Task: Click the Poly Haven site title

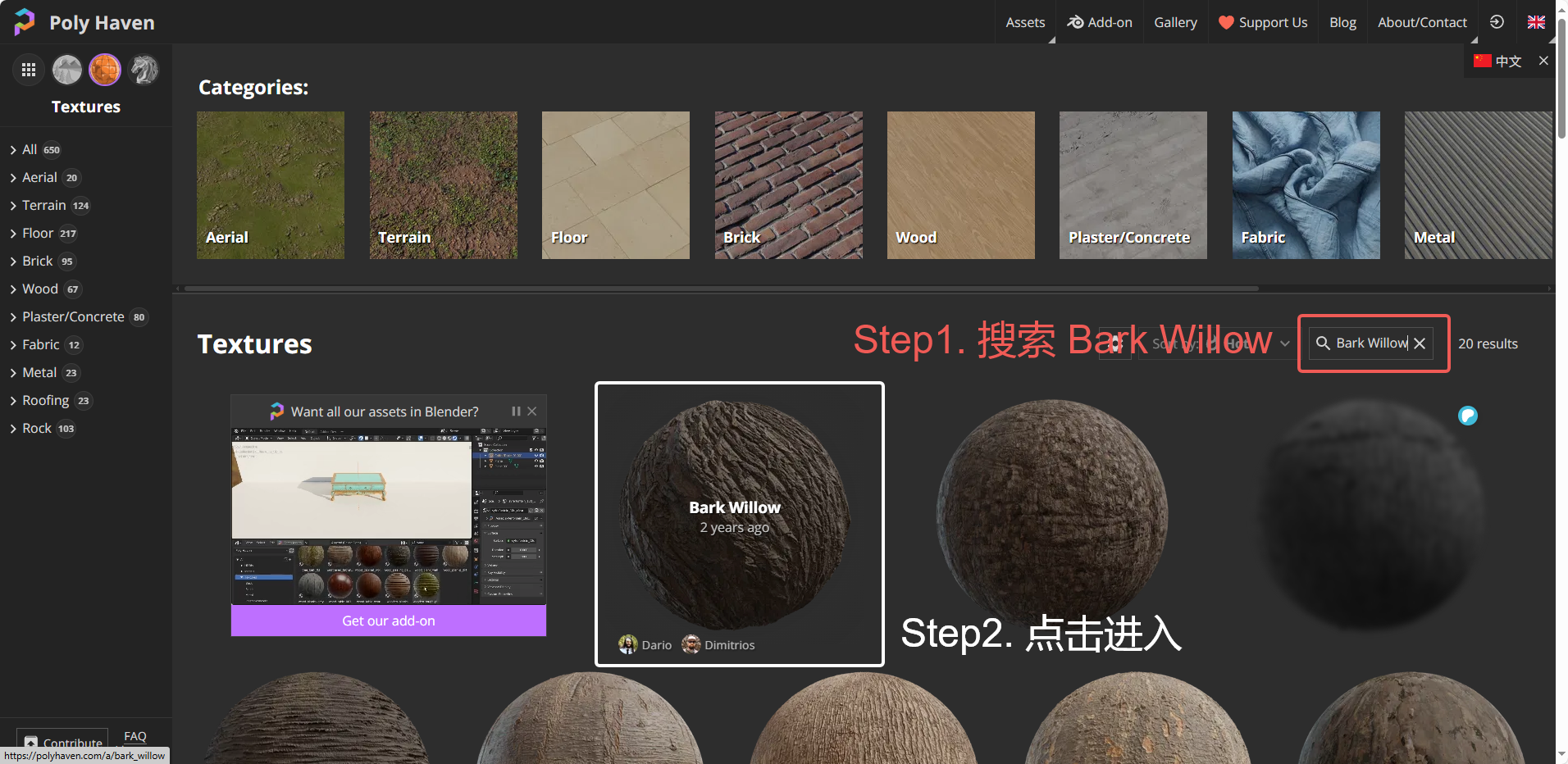Action: point(102,22)
